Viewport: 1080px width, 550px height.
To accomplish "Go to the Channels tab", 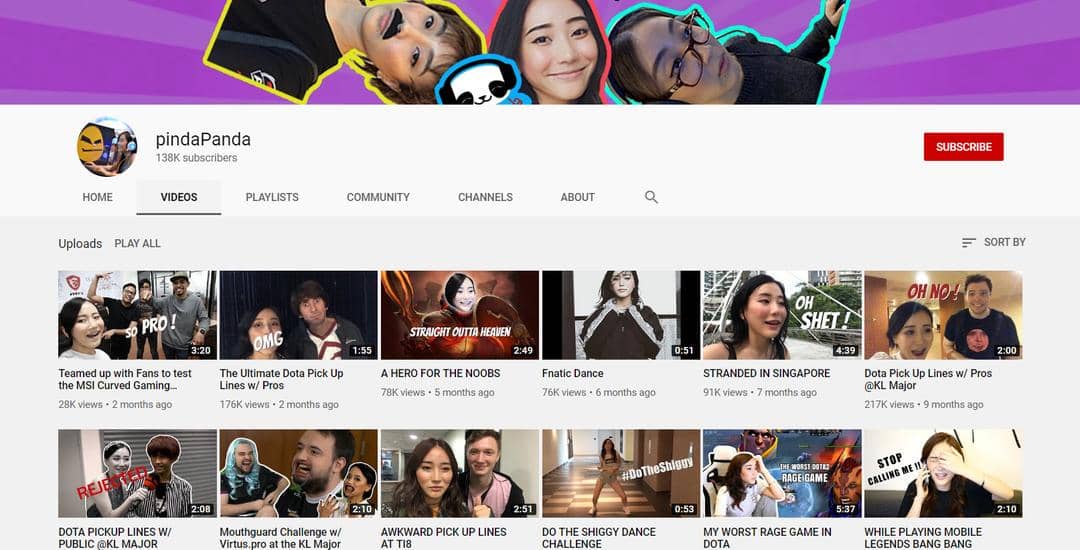I will (485, 197).
